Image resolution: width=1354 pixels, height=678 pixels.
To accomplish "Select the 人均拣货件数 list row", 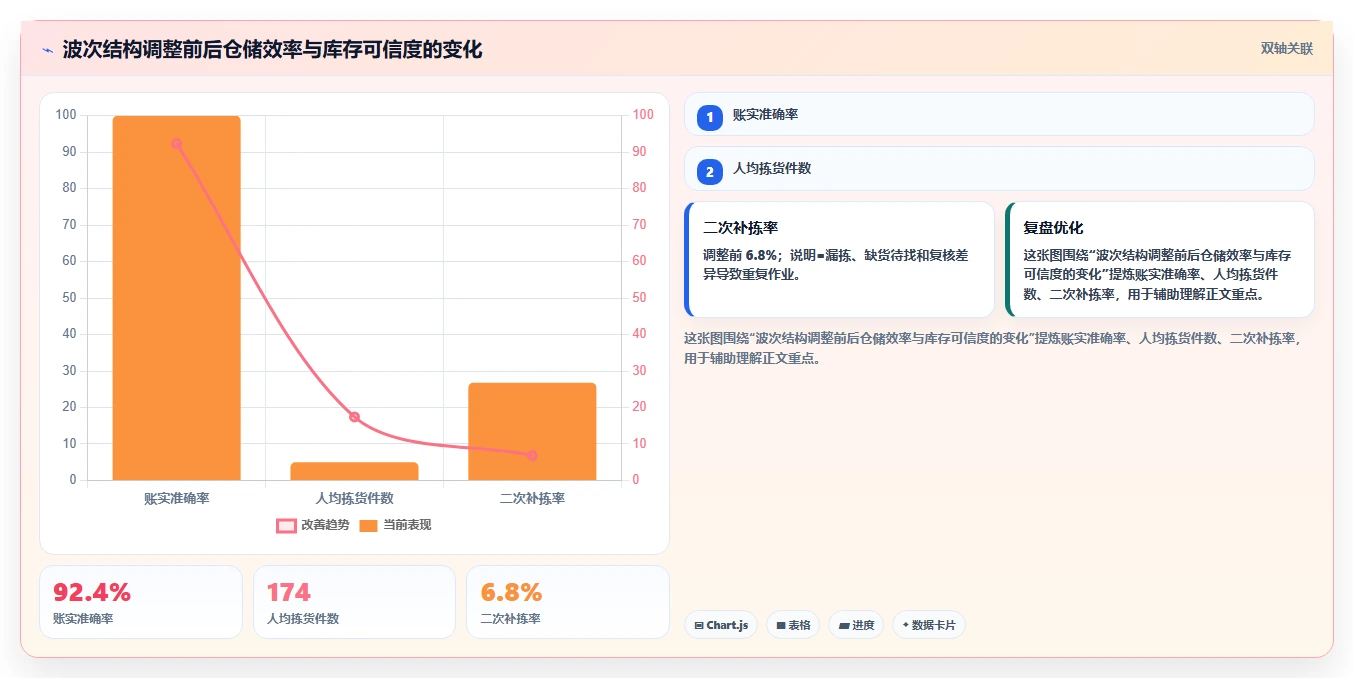I will 999,169.
